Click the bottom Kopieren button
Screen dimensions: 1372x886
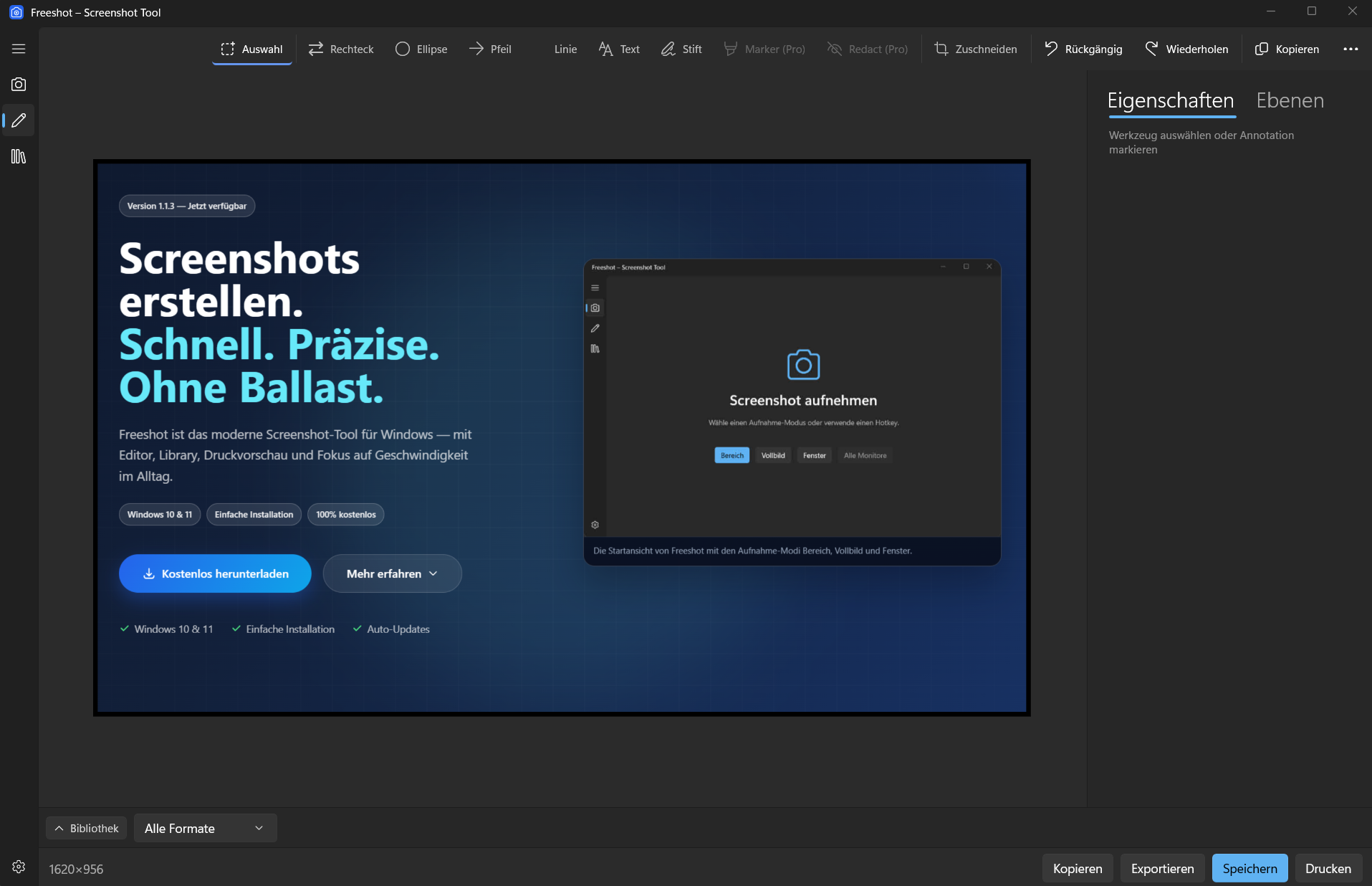click(x=1078, y=868)
